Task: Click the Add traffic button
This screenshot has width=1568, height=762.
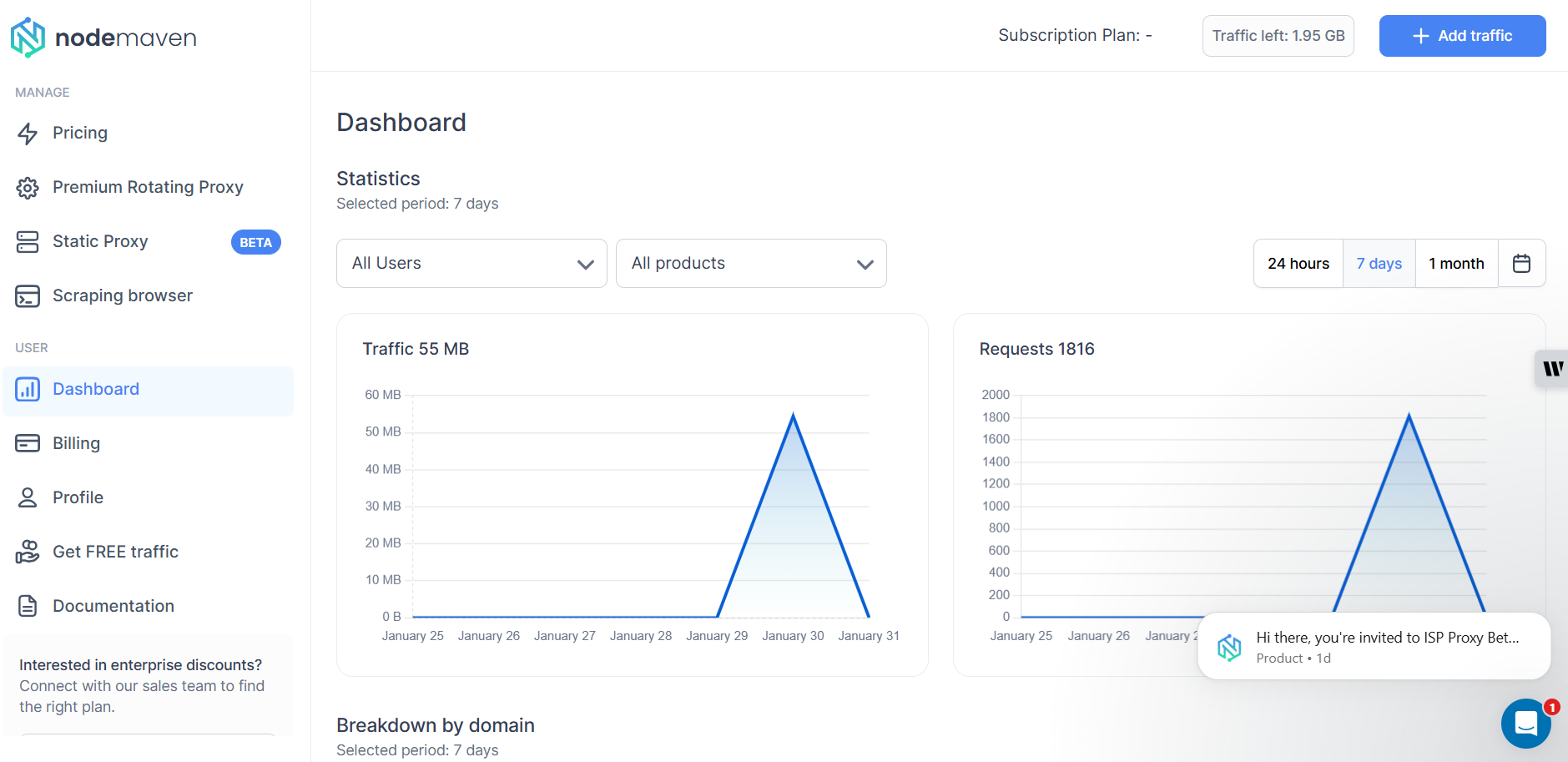Action: coord(1461,36)
